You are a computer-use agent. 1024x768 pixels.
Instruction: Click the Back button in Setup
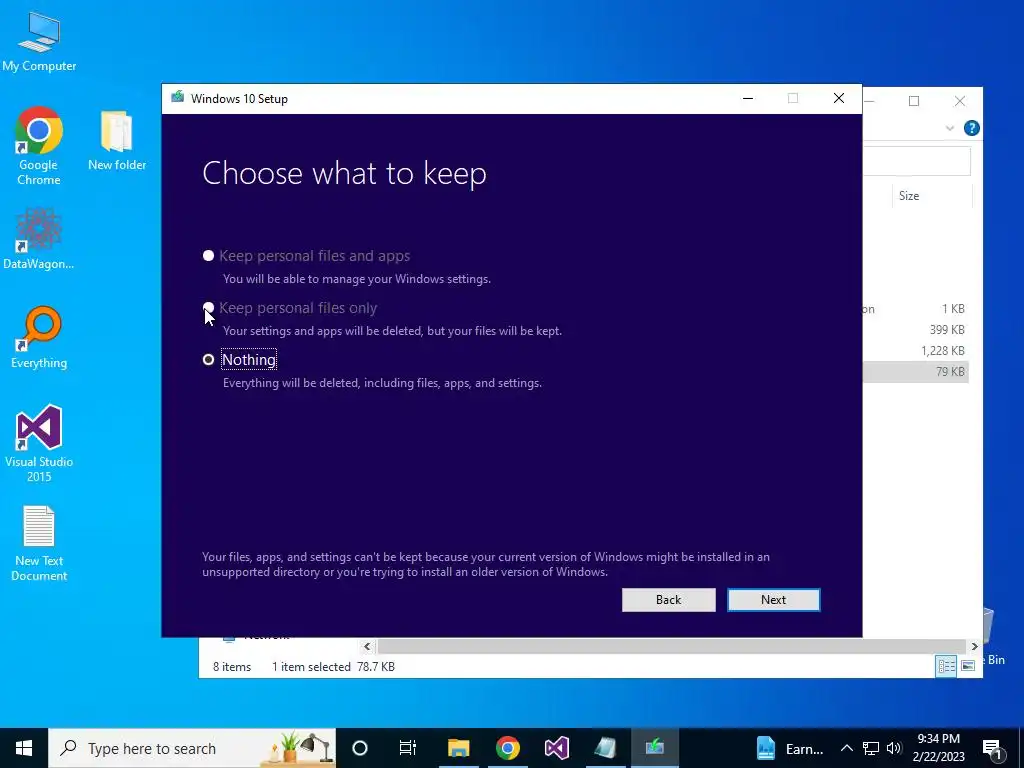coord(668,600)
